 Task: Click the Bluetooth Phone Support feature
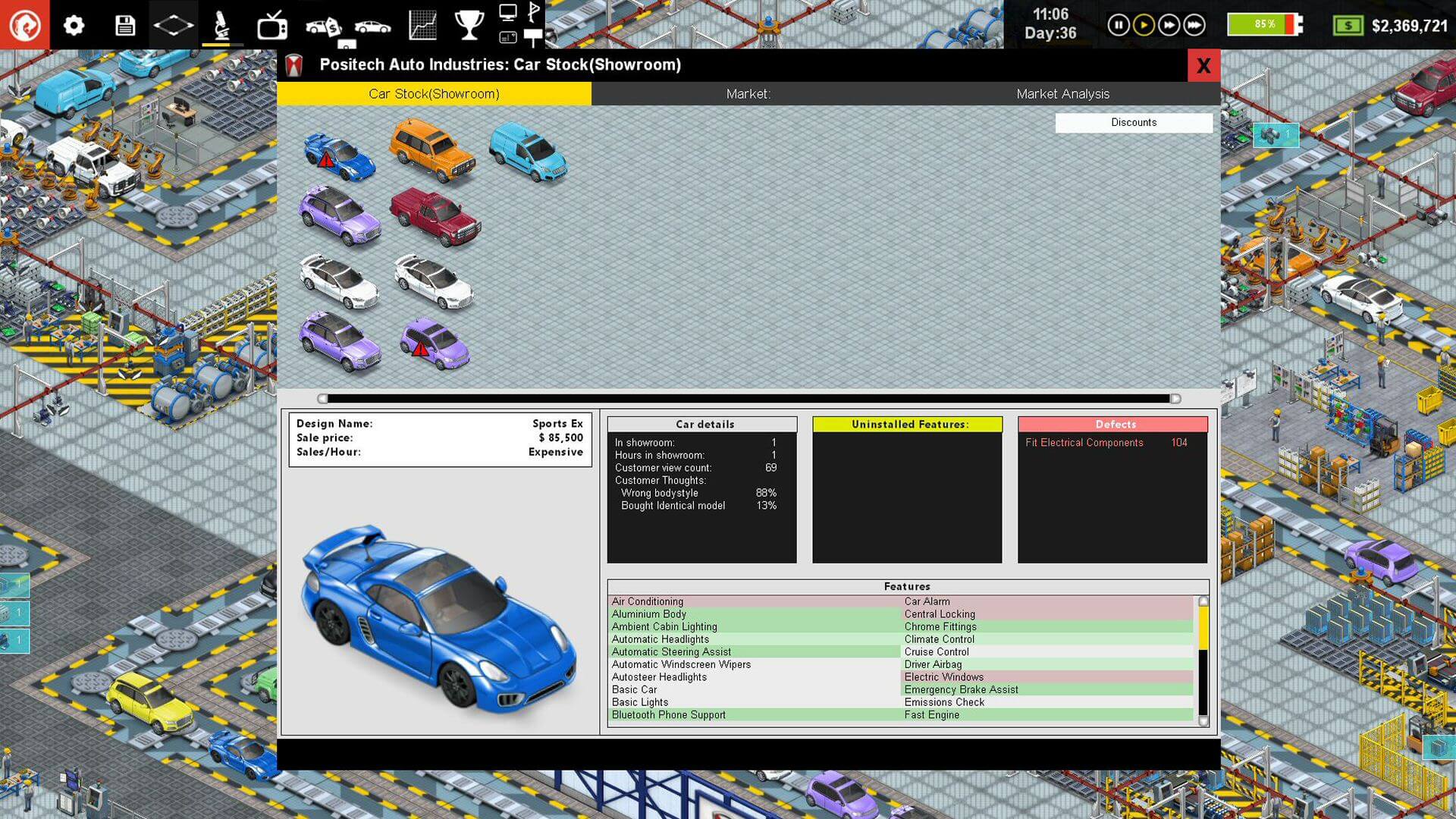755,715
